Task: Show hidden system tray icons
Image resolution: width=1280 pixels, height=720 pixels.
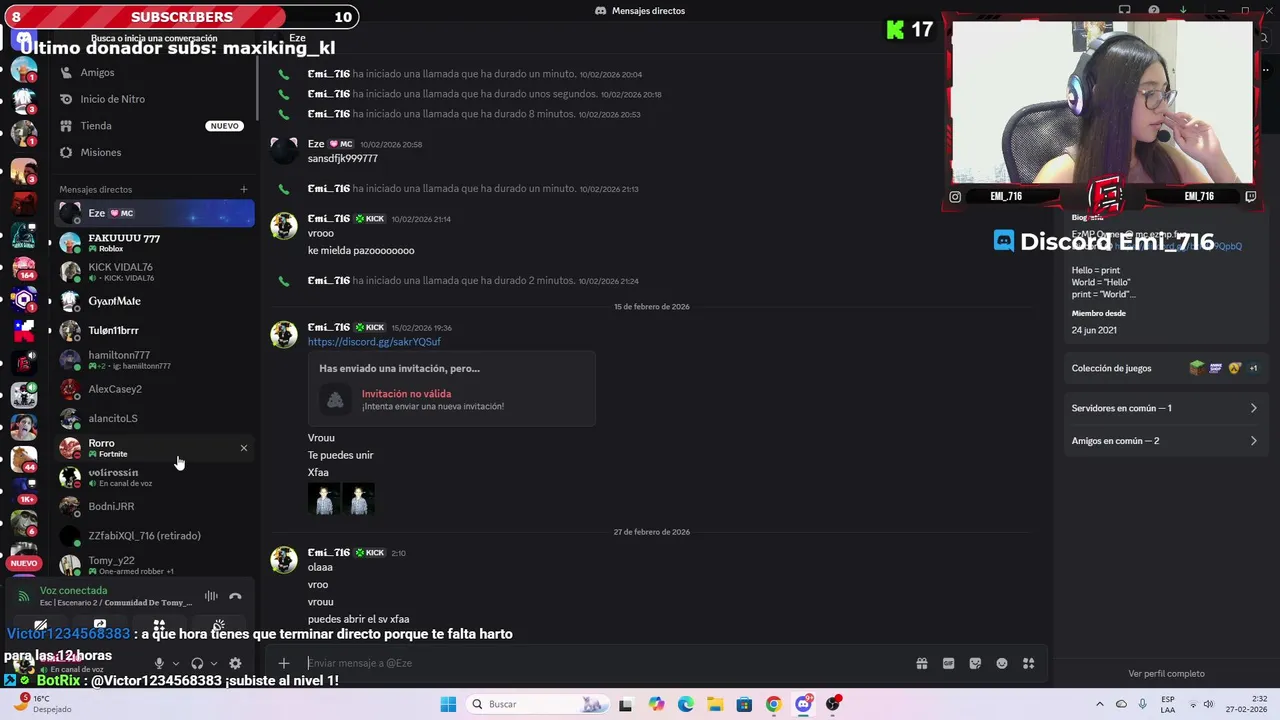Action: pyautogui.click(x=1100, y=704)
